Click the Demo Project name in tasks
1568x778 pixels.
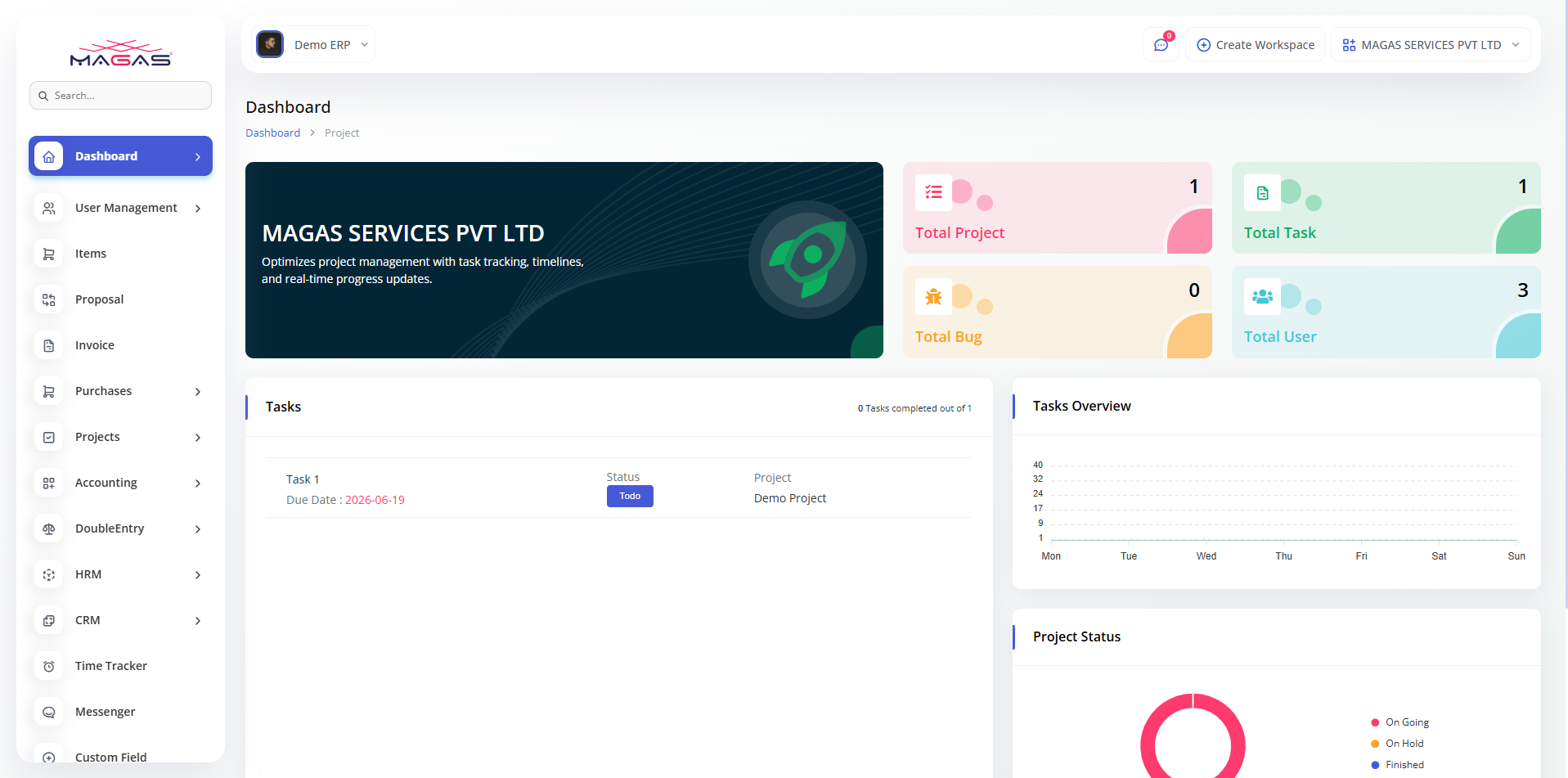pos(790,498)
